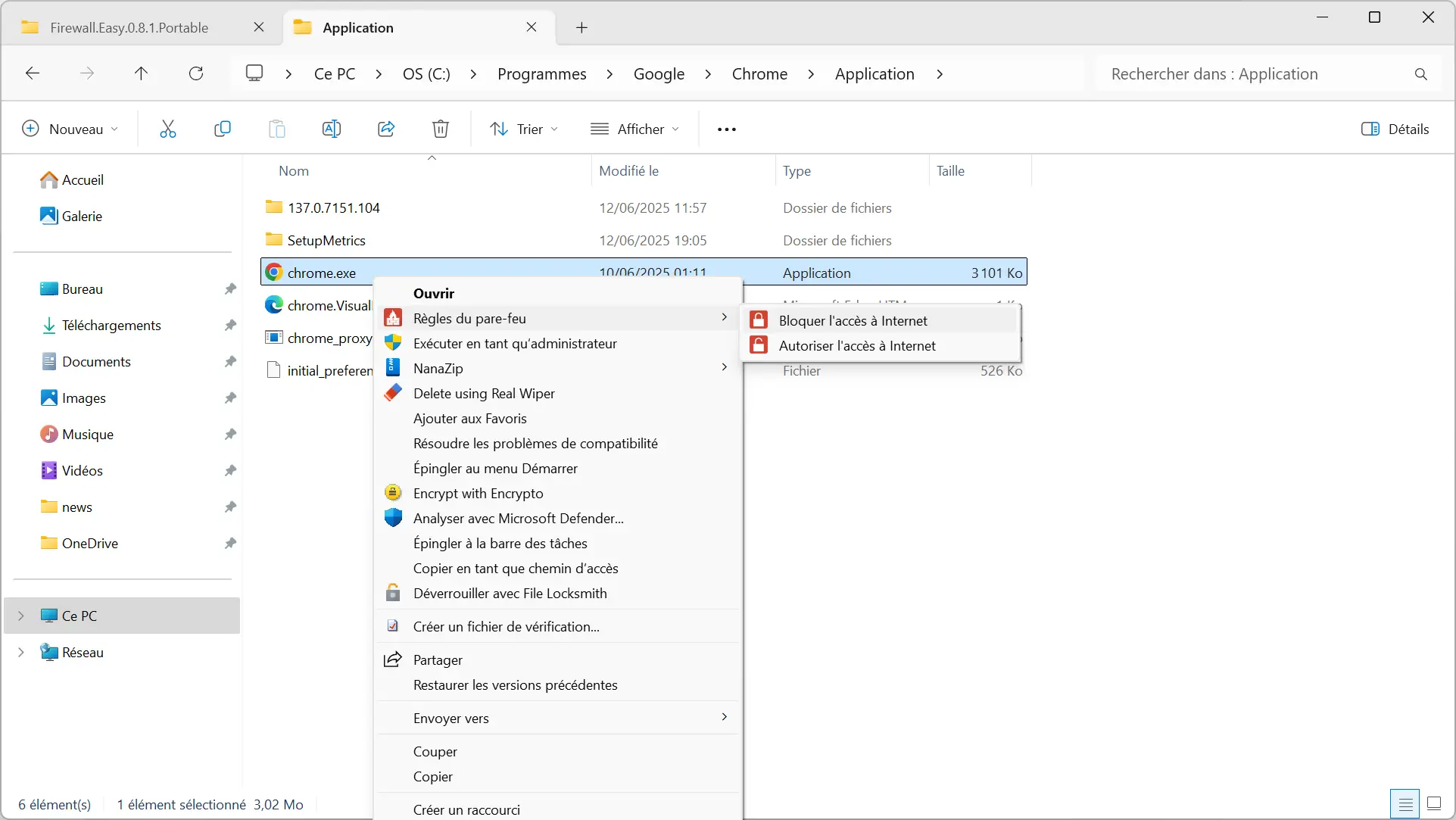Open a new tab with plus button
The image size is (1456, 820).
point(581,28)
